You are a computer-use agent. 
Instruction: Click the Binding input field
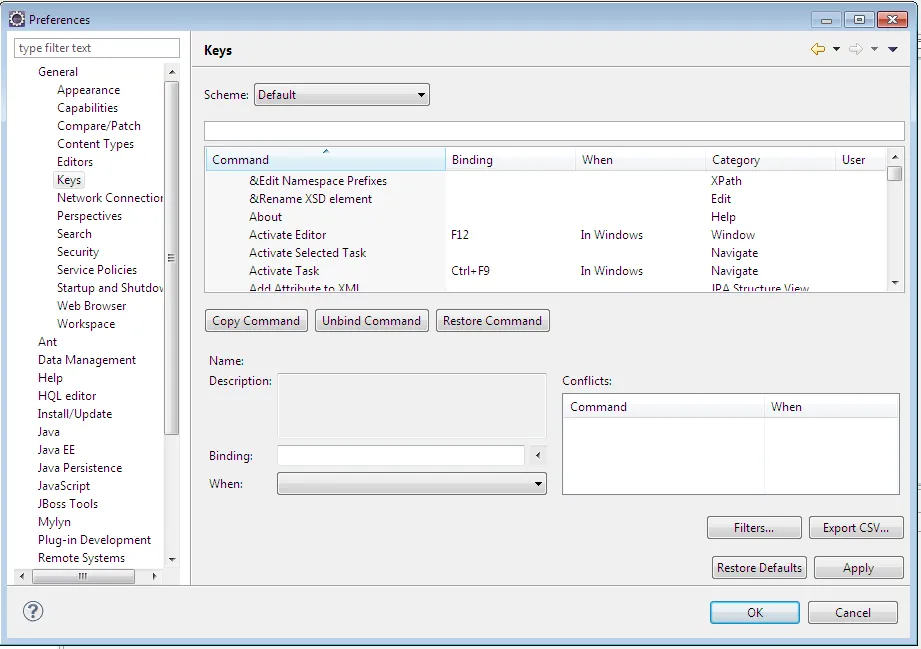[401, 455]
